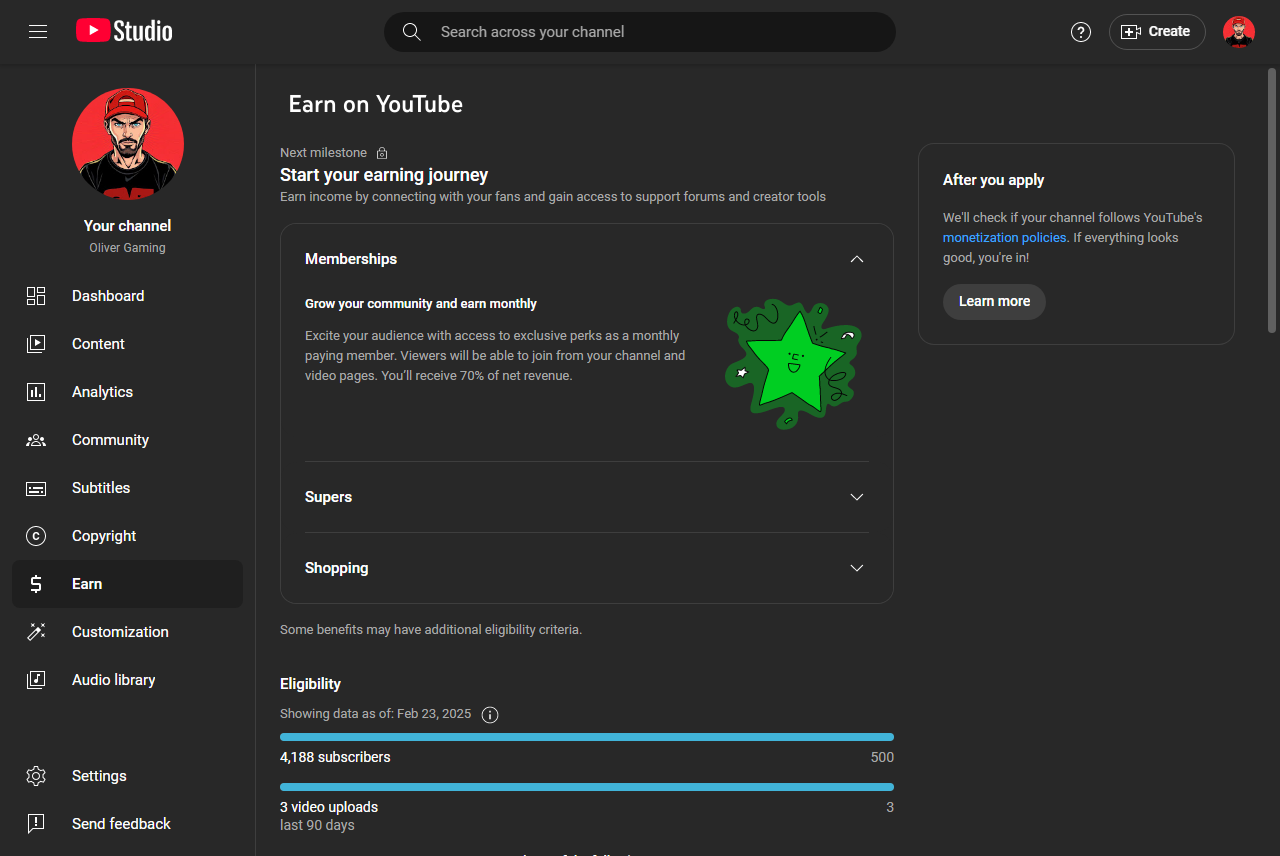1280x856 pixels.
Task: Click the info icon beside the eligibility date
Action: click(490, 714)
